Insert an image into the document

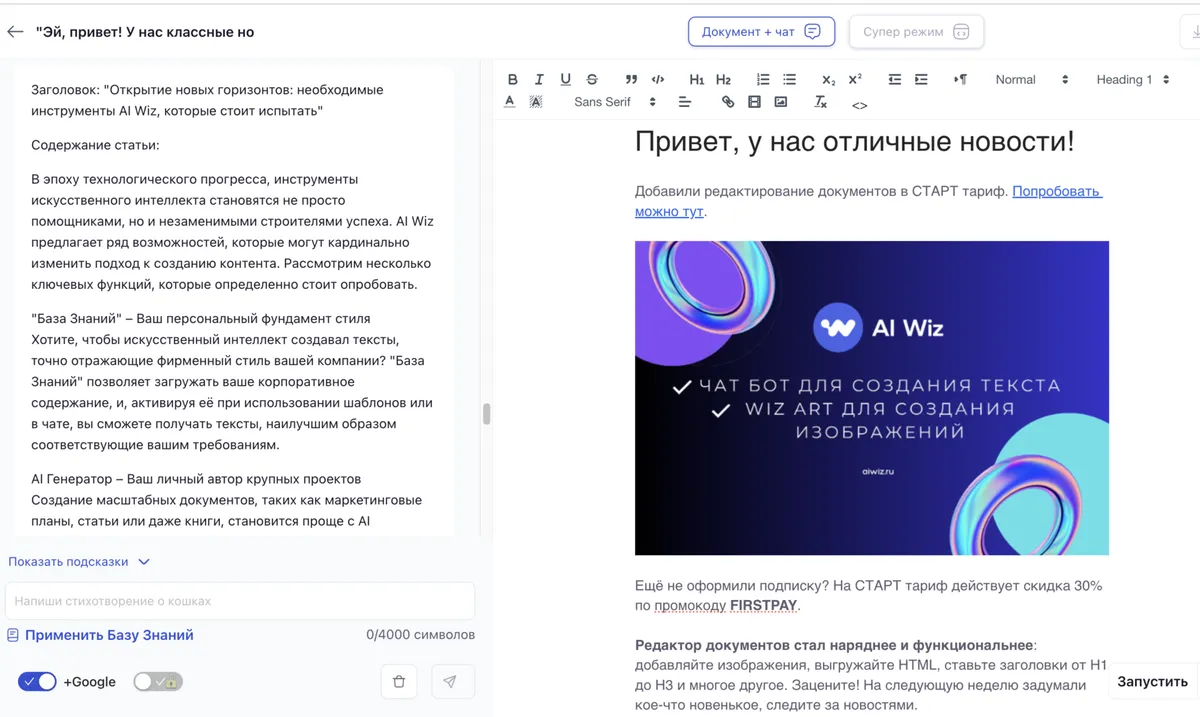coord(781,102)
